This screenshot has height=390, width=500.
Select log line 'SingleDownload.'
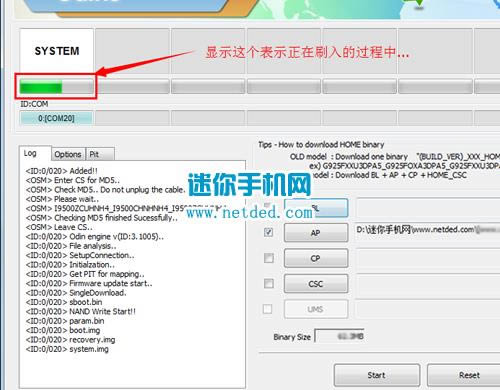(76, 293)
